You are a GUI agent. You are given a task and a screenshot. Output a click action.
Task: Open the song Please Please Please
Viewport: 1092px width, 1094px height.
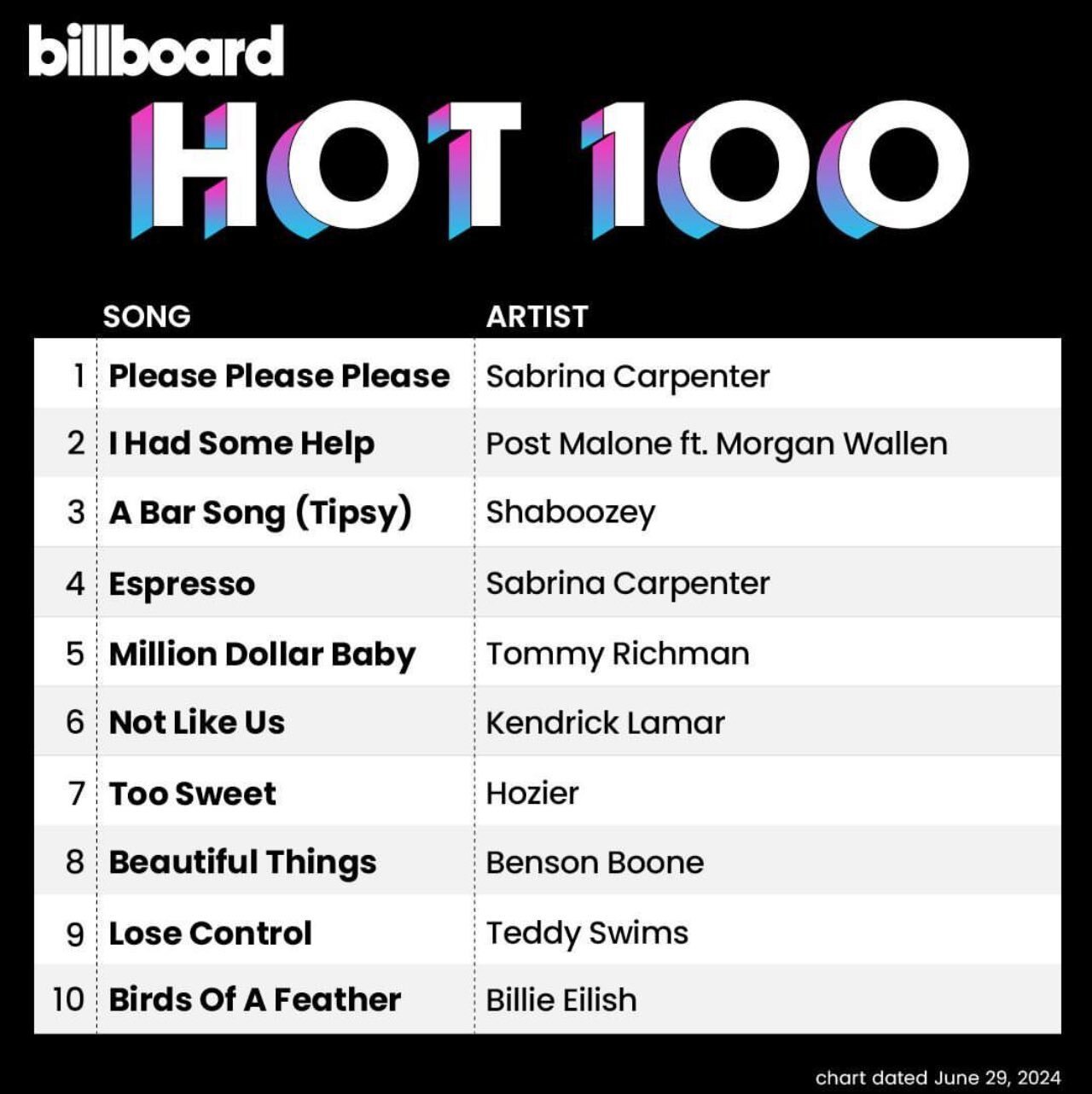point(279,375)
